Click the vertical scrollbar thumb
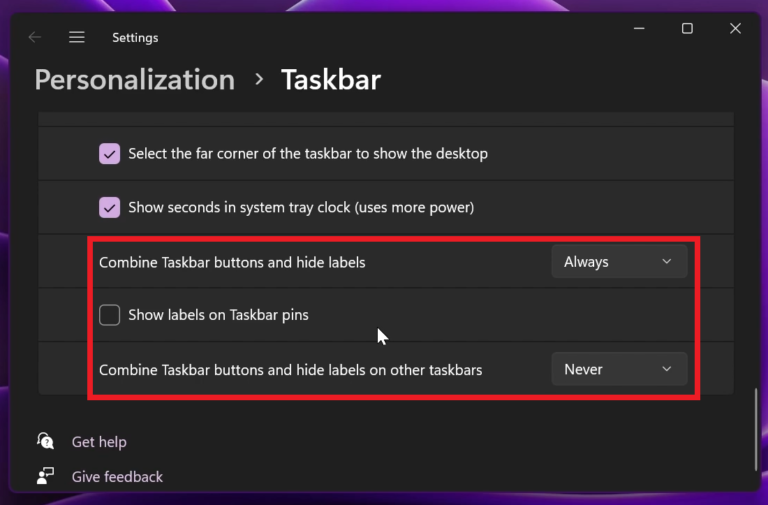This screenshot has height=505, width=768. (756, 429)
